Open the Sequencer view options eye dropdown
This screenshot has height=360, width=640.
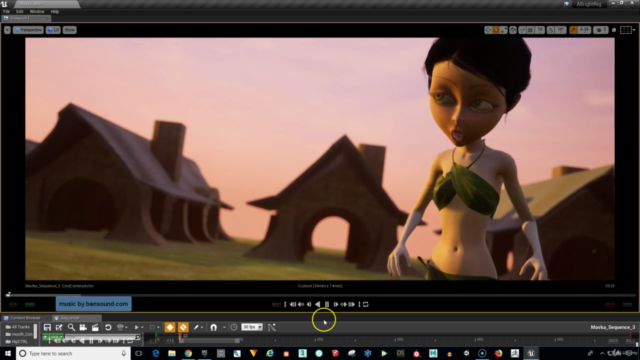pyautogui.click(x=122, y=327)
